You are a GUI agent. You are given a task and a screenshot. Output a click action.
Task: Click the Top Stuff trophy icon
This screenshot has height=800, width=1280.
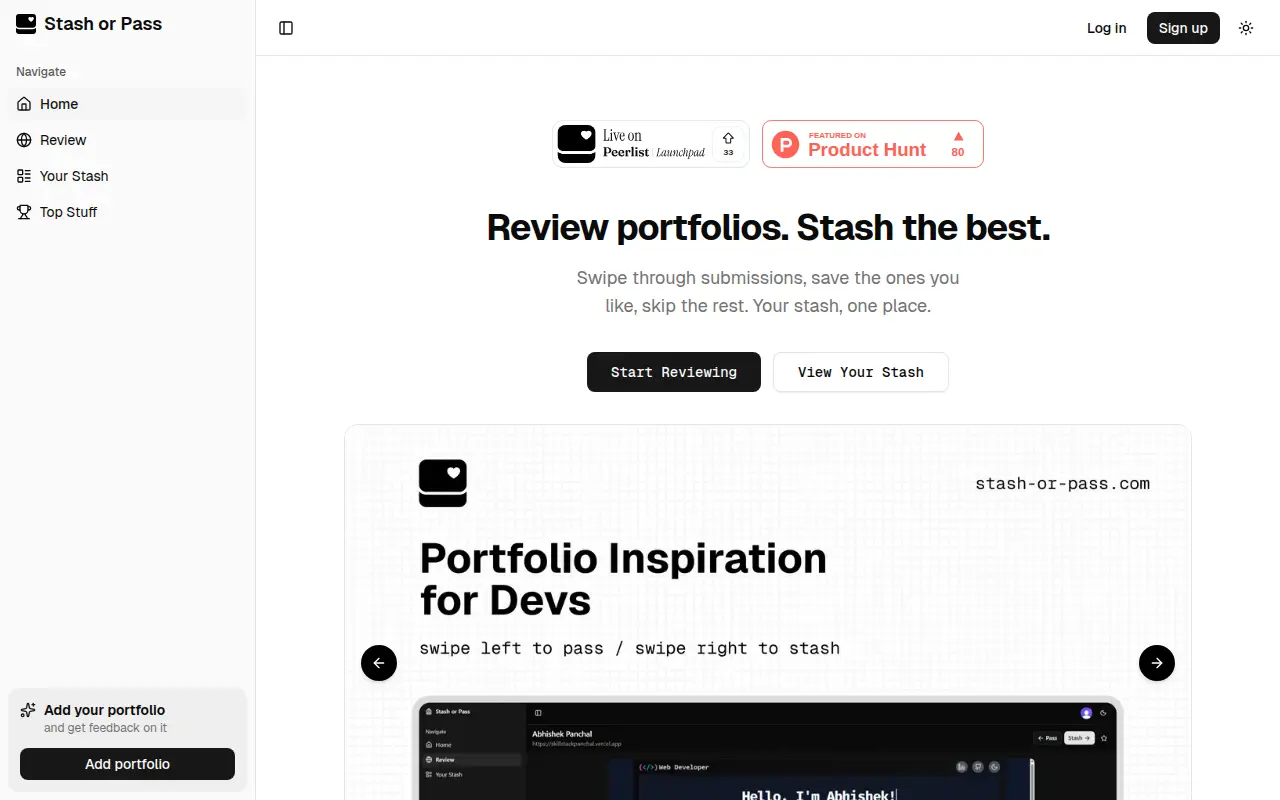click(24, 212)
